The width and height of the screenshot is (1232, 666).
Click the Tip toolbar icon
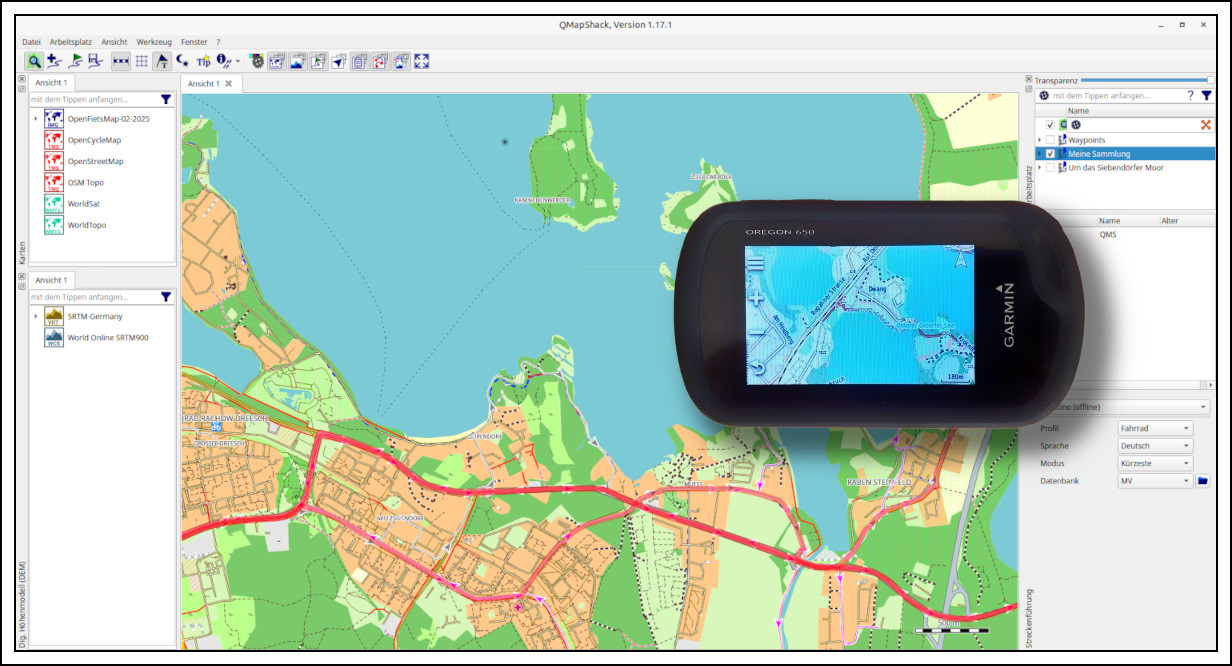coord(203,61)
